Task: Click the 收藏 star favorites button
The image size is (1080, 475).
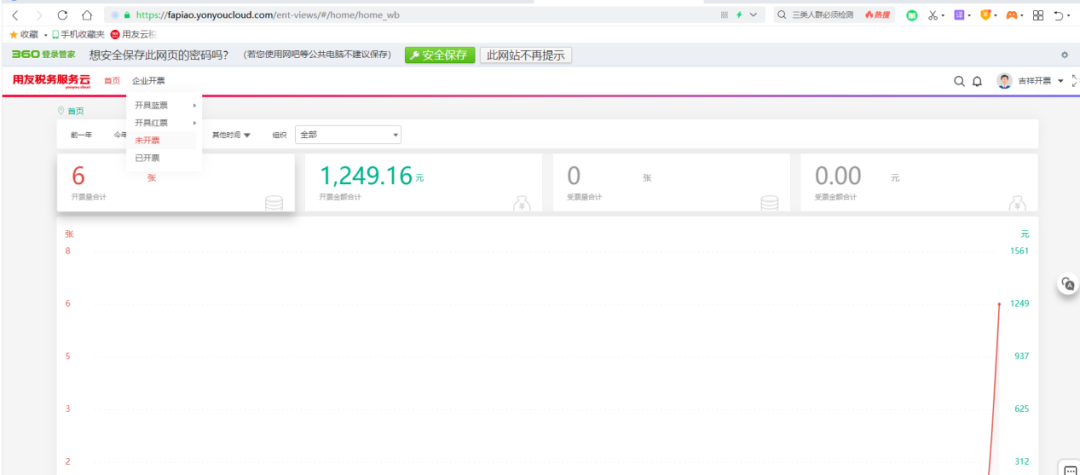Action: pos(23,34)
